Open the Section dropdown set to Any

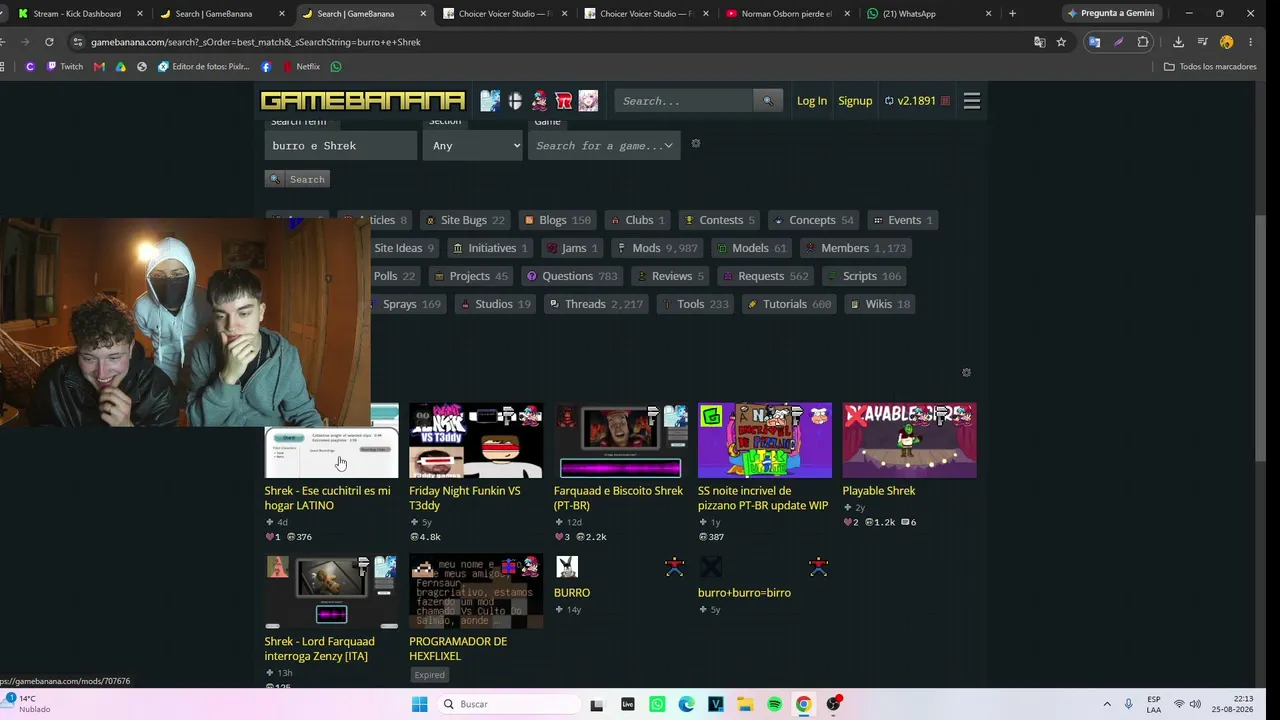pos(473,145)
